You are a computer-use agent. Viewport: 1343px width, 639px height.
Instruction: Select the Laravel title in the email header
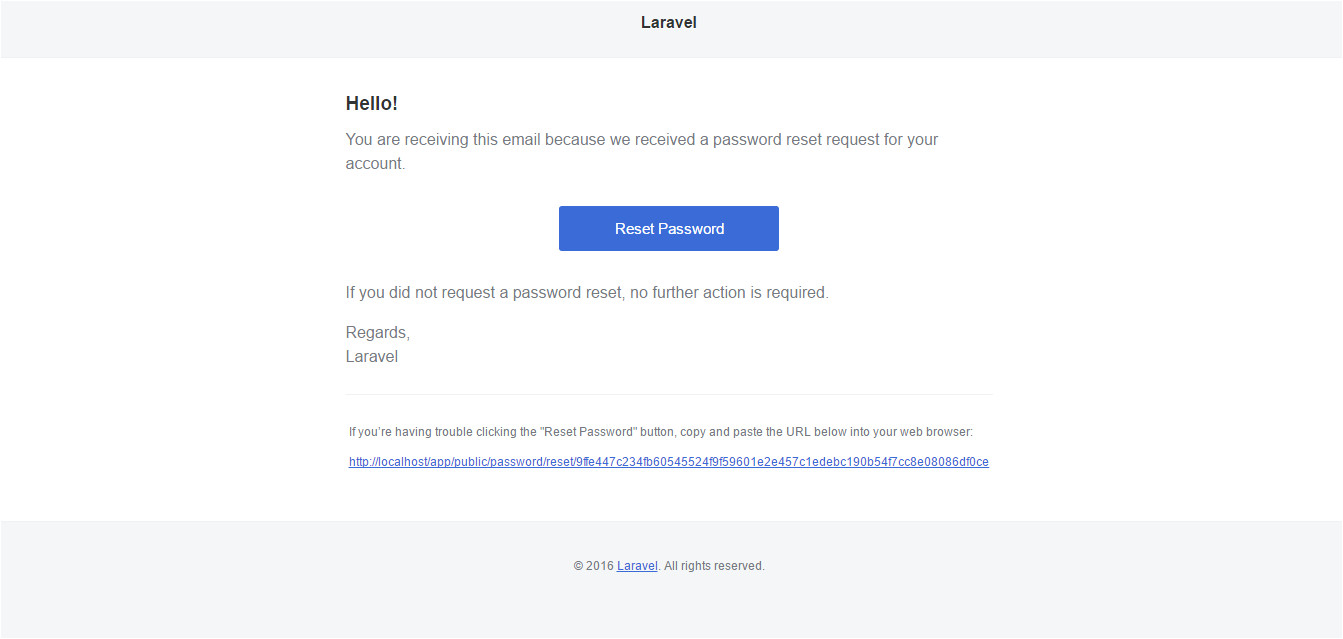click(668, 21)
